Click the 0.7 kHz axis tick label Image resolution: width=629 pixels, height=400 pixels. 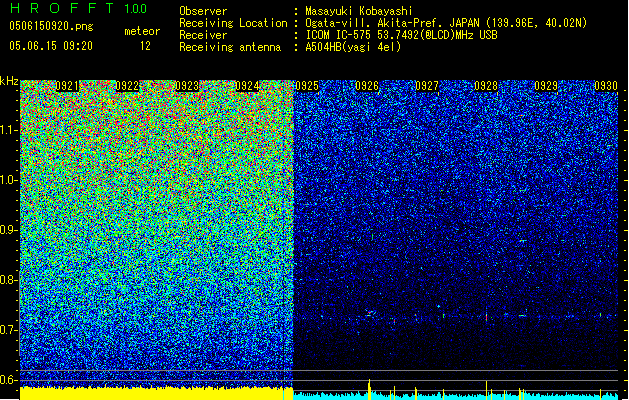point(8,330)
